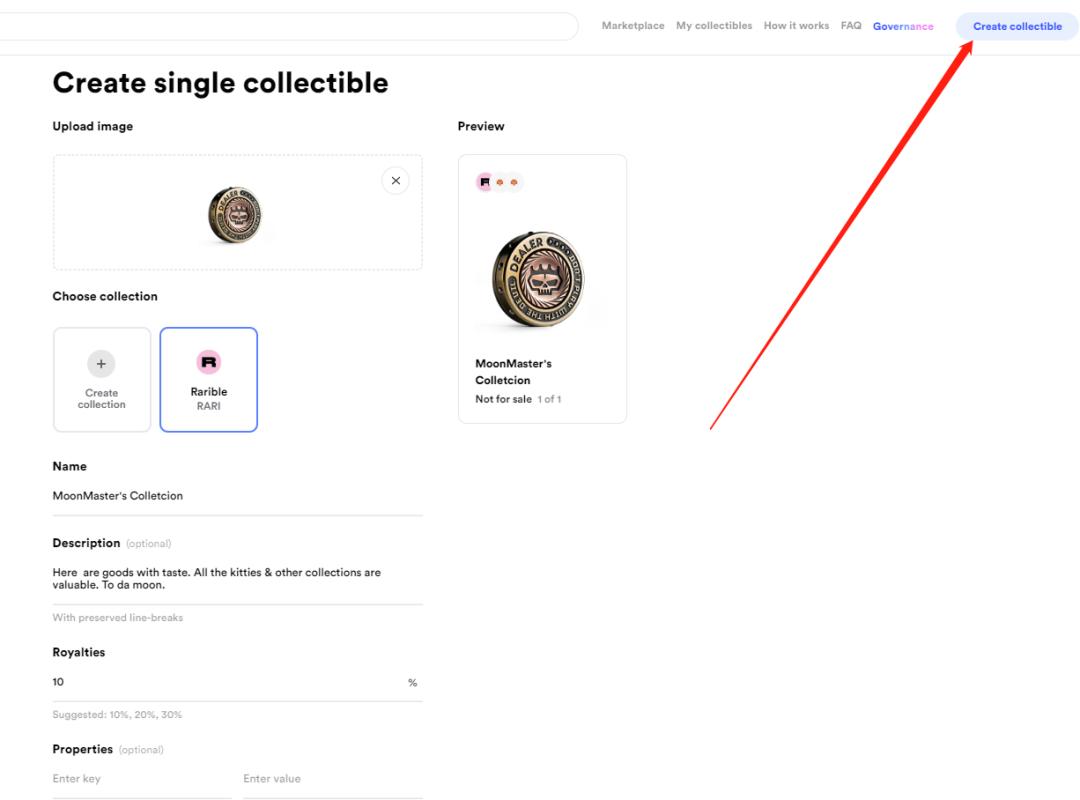The width and height of the screenshot is (1080, 800).
Task: Click the rightmost orange avatar in preview card
Action: click(514, 183)
